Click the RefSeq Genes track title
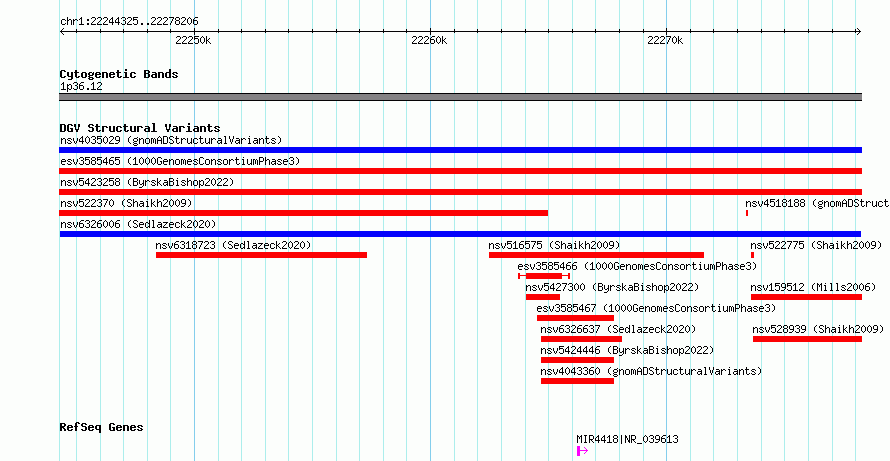Viewport: 890px width, 461px height. [x=101, y=427]
